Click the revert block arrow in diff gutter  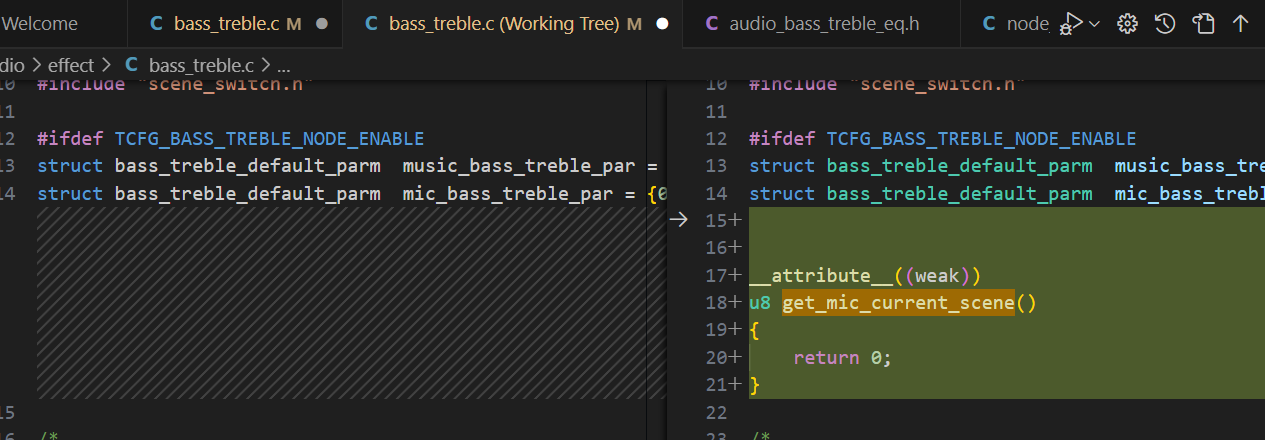[678, 219]
